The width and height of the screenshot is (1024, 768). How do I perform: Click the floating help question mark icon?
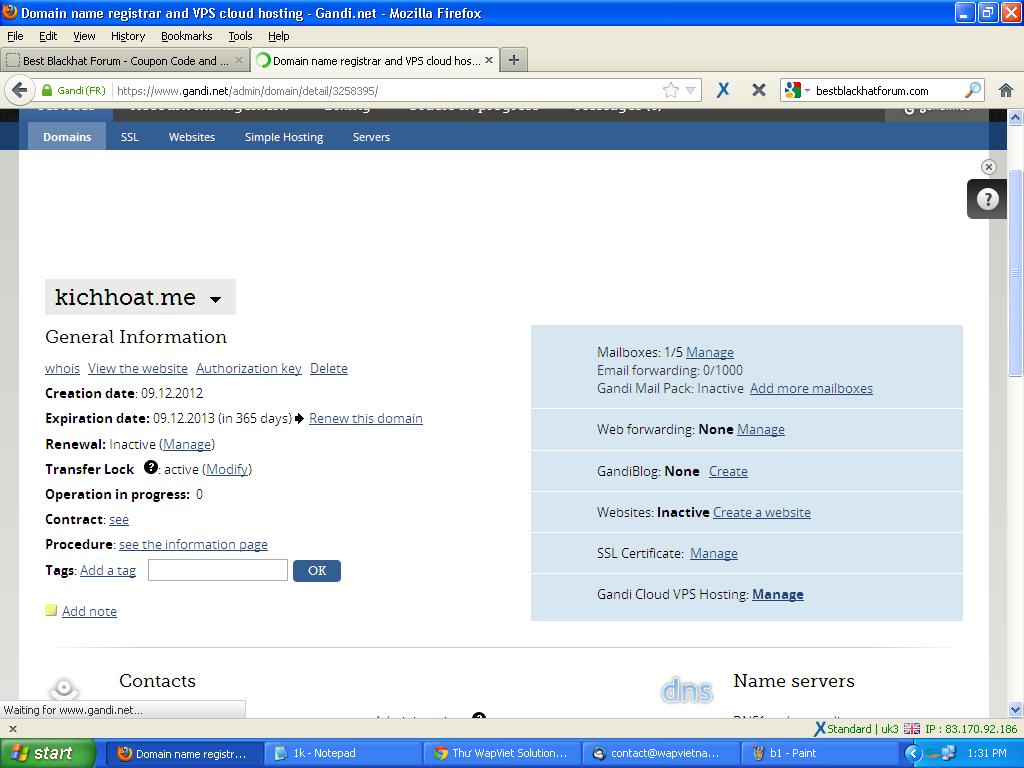(x=987, y=199)
